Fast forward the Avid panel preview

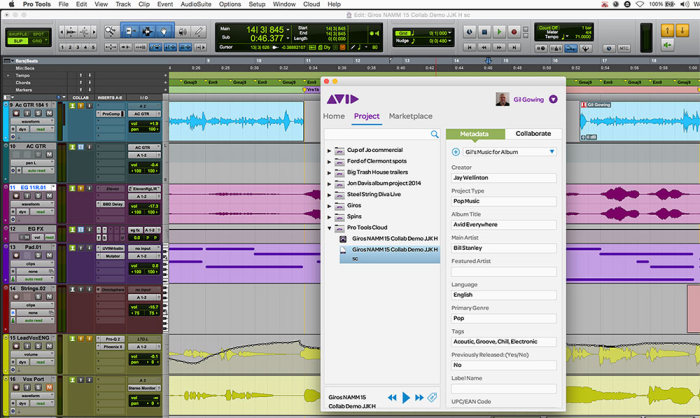pyautogui.click(x=419, y=397)
